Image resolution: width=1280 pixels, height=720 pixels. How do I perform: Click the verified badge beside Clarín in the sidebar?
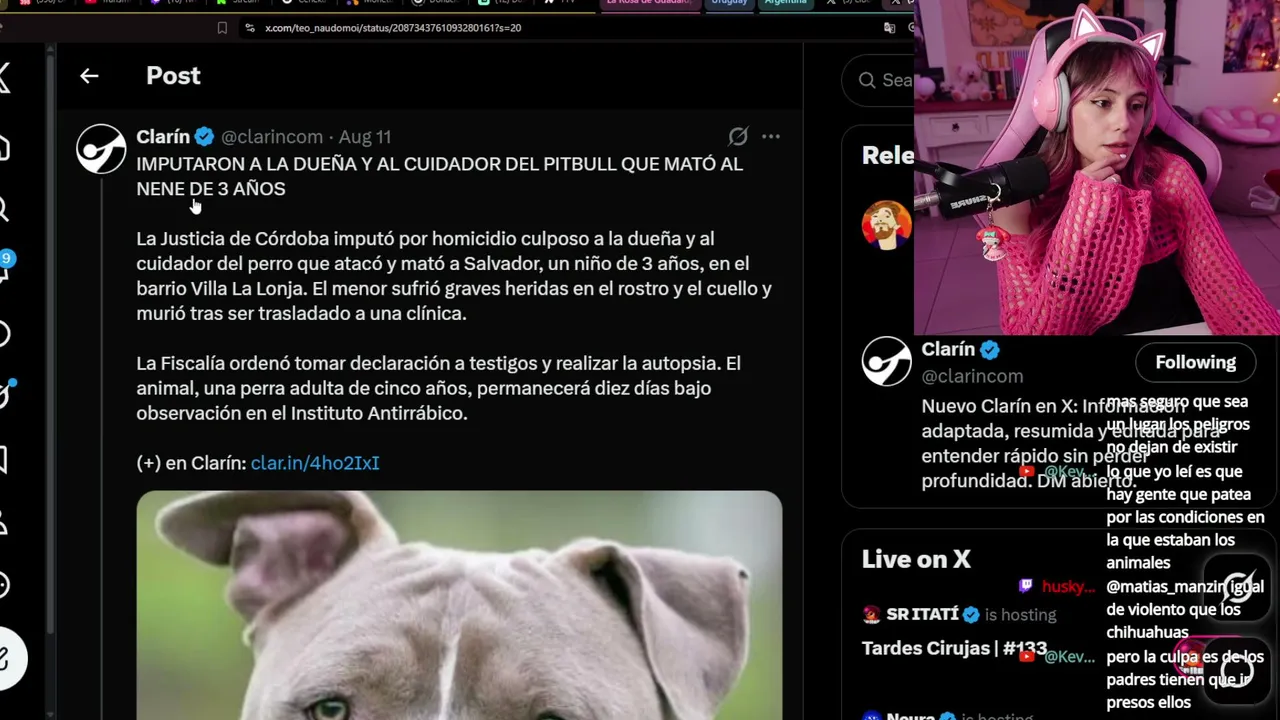tap(990, 350)
